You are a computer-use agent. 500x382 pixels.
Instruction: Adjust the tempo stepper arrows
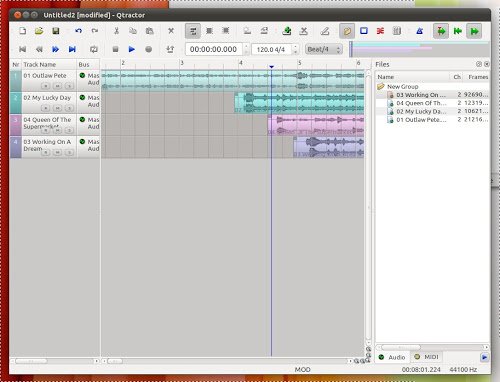point(295,49)
